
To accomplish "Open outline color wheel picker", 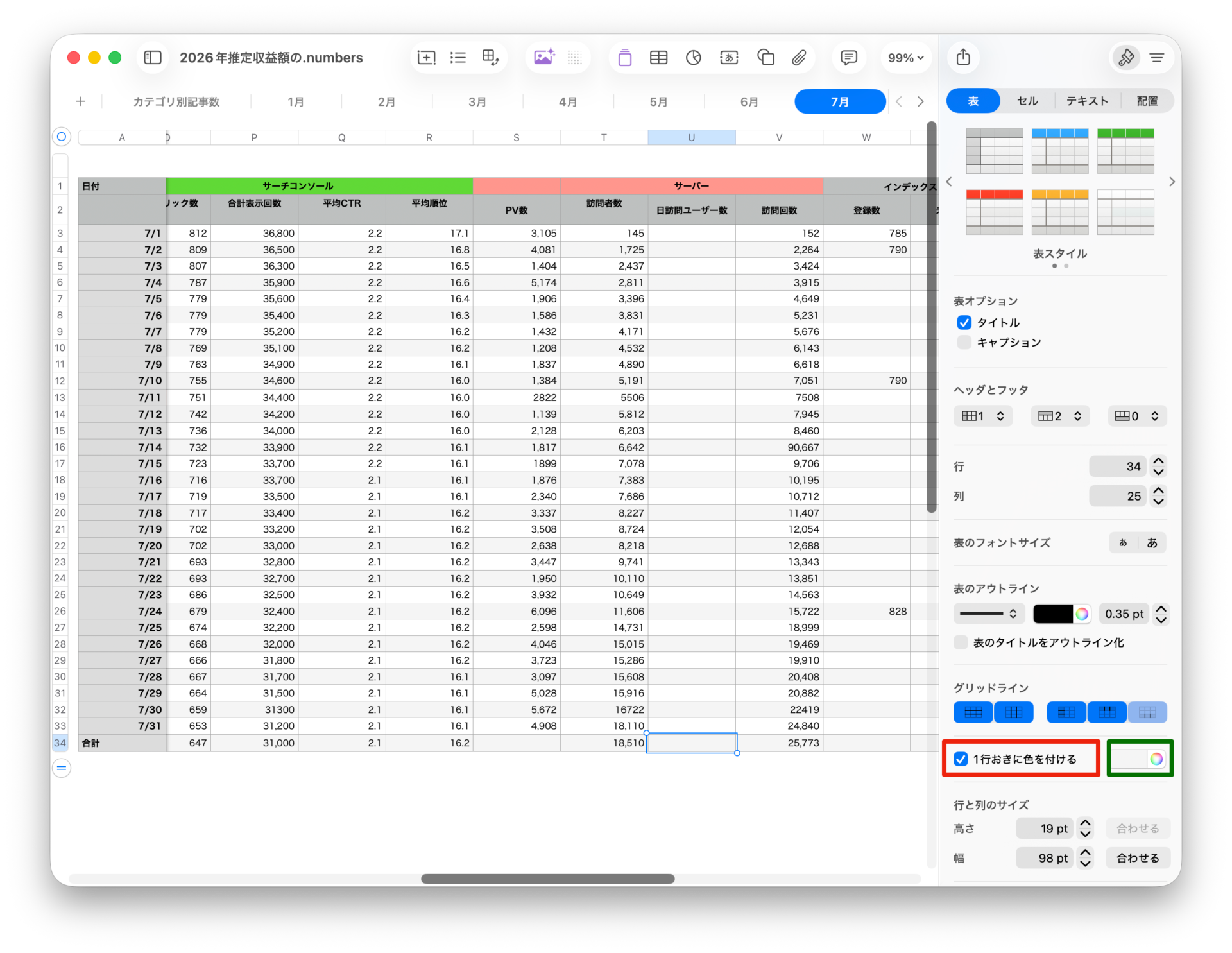I will click(1082, 614).
